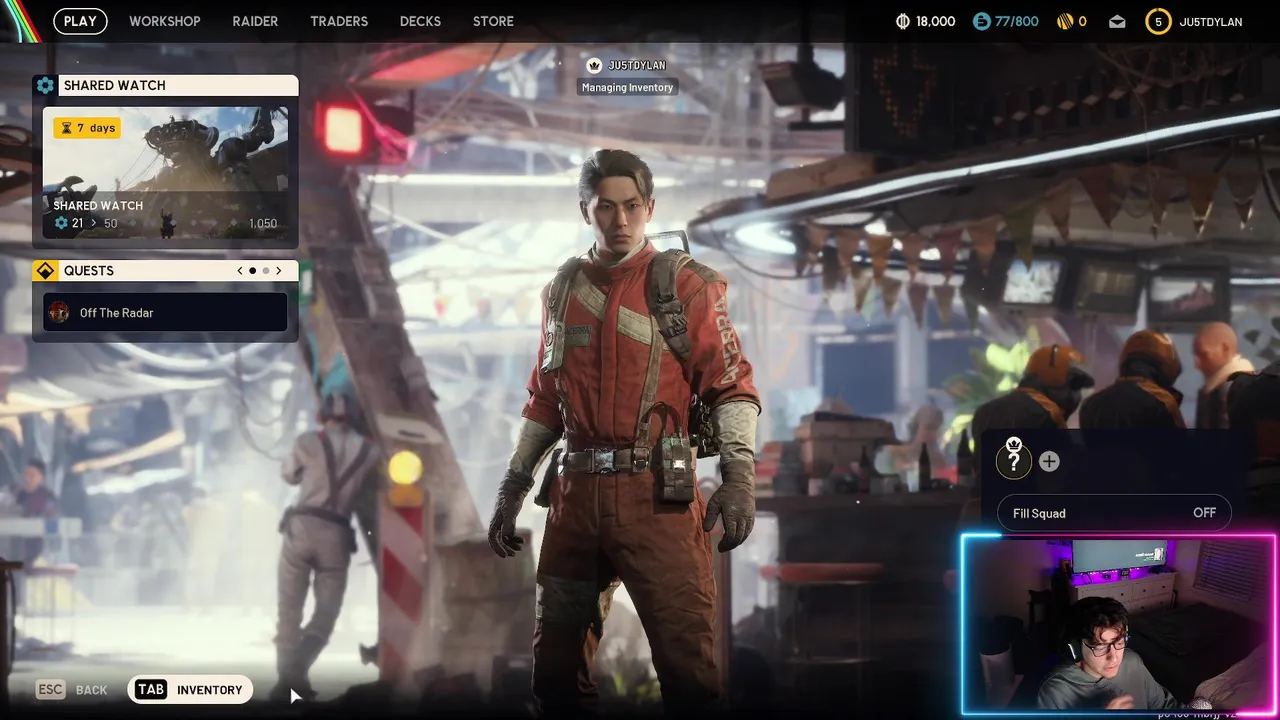Open the Play menu tab
1280x720 pixels.
click(80, 21)
